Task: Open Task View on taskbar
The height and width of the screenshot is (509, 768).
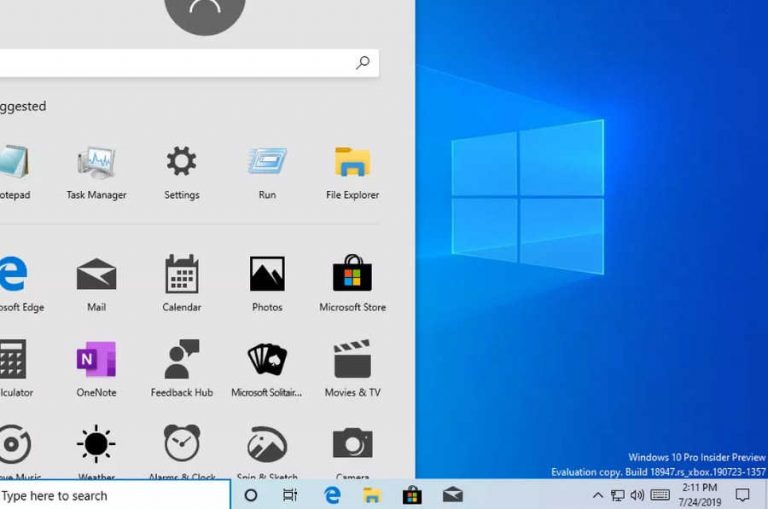Action: click(x=290, y=495)
